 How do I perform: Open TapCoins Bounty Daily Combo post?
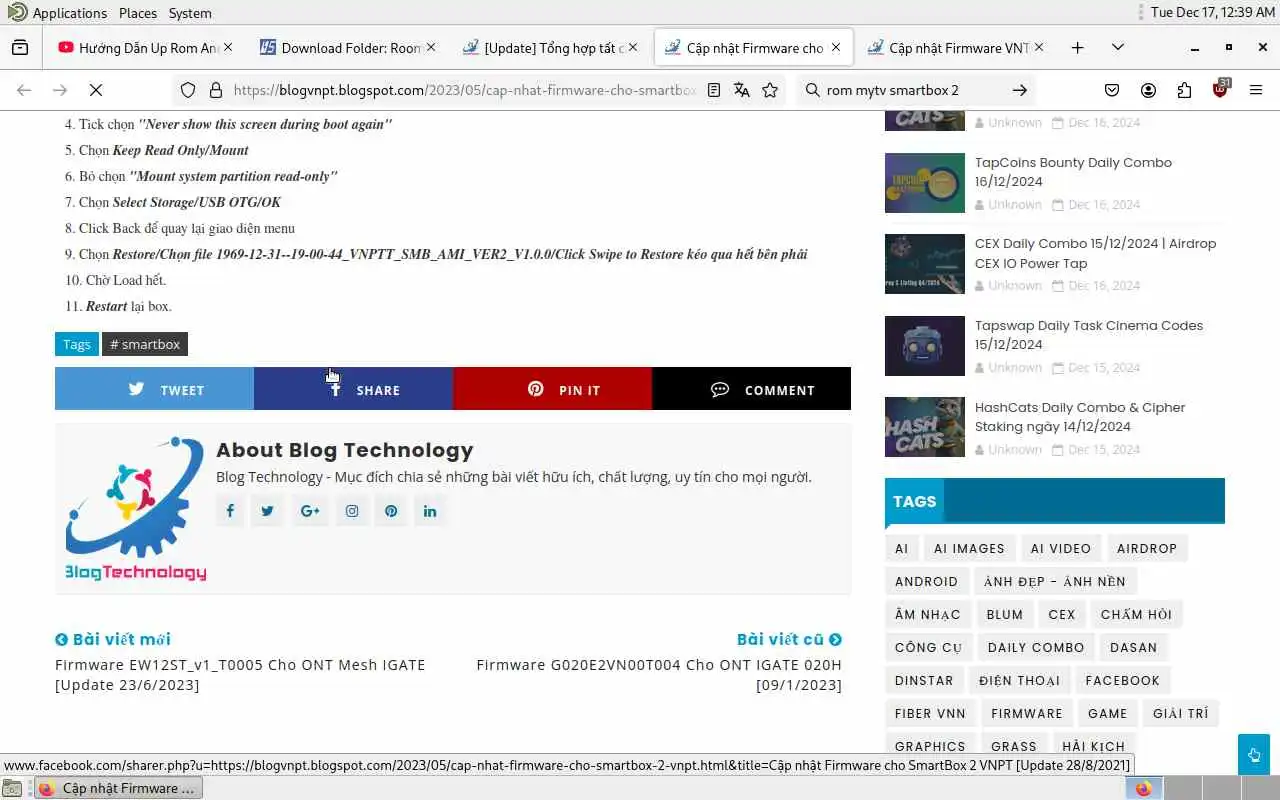point(1073,172)
